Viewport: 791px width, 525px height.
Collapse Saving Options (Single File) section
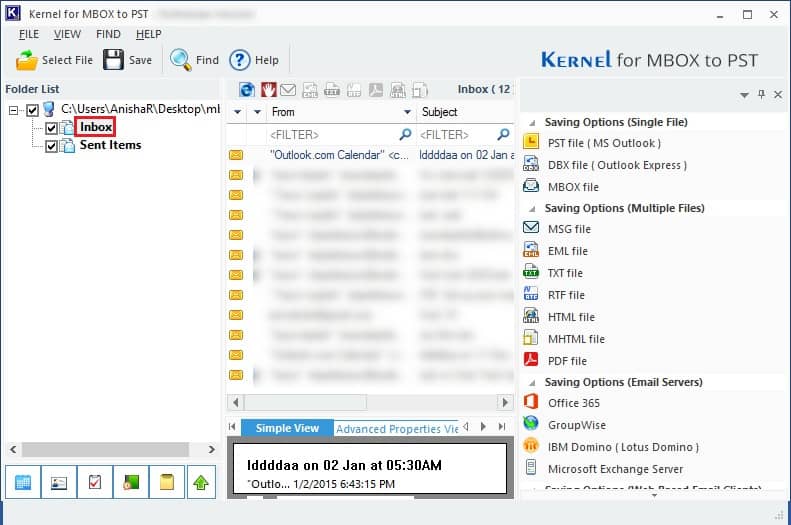click(x=532, y=123)
